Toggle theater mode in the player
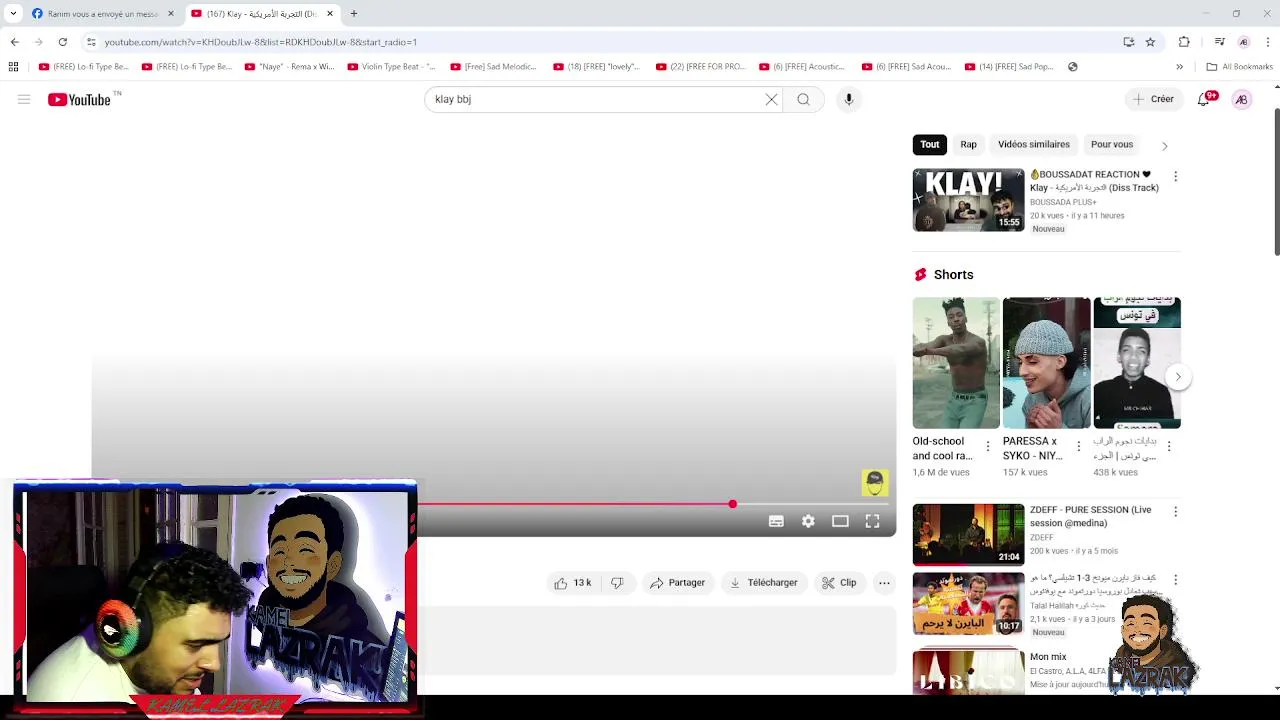Image resolution: width=1280 pixels, height=720 pixels. 840,521
